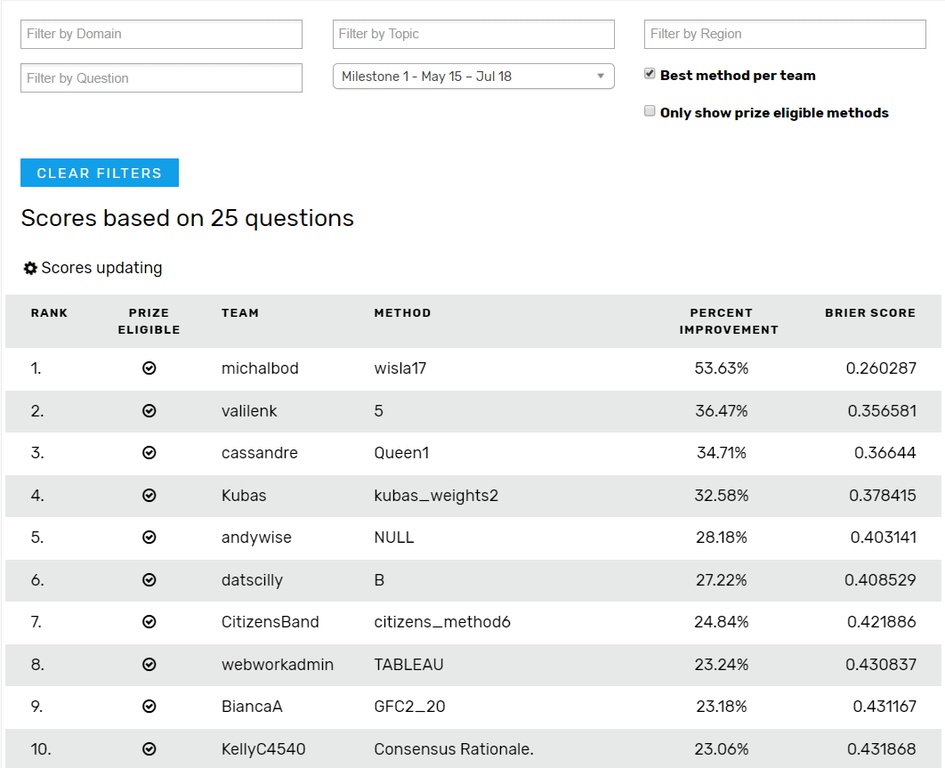Screen dimensions: 945x768
Task: Sort by Percent Improvement column header
Action: pos(728,321)
